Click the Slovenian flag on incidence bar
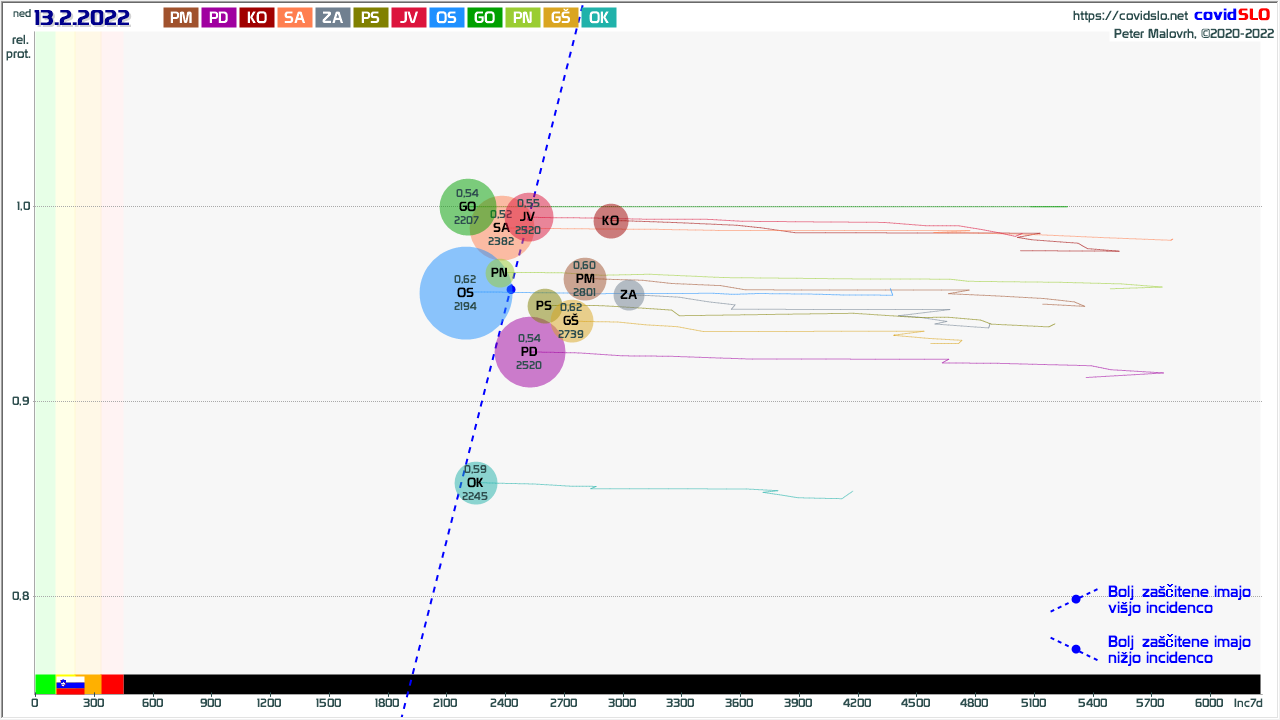Screen dimensions: 1280x720 (70, 684)
